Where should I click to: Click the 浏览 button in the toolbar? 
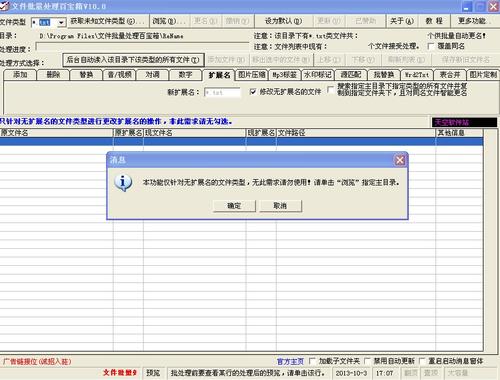click(169, 21)
